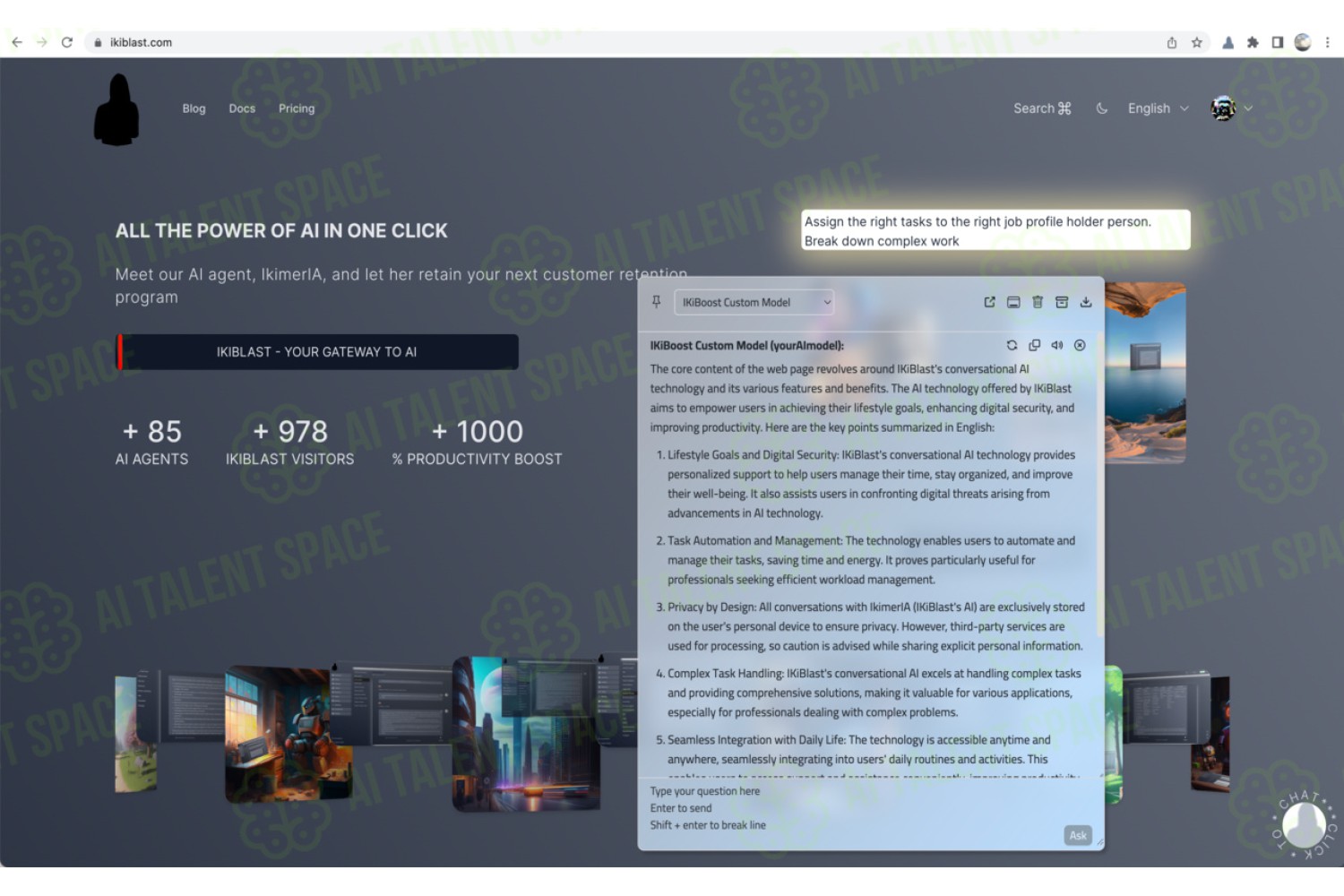Click the '+ 85 AI AGENTS' statistic
The width and height of the screenshot is (1344, 896).
tap(152, 443)
